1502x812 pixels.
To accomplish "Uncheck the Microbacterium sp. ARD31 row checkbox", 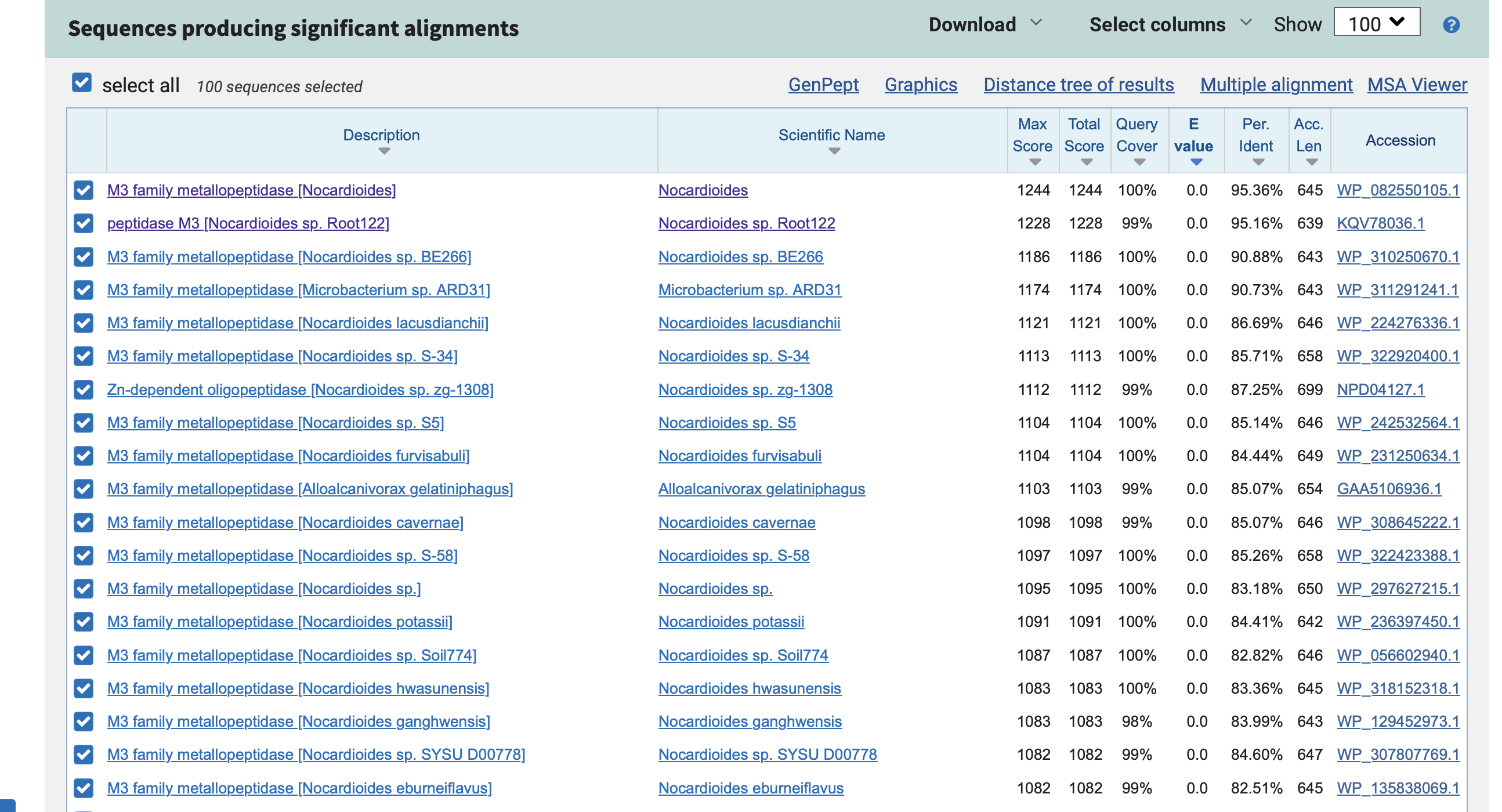I will [84, 289].
